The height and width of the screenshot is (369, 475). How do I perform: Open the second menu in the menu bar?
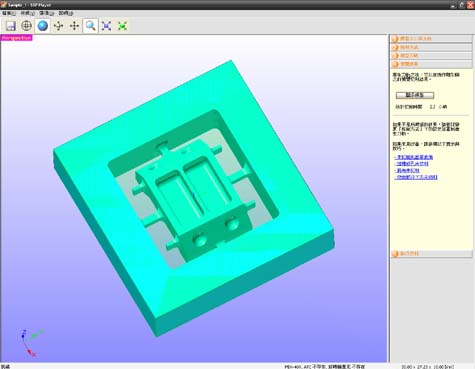[x=27, y=13]
